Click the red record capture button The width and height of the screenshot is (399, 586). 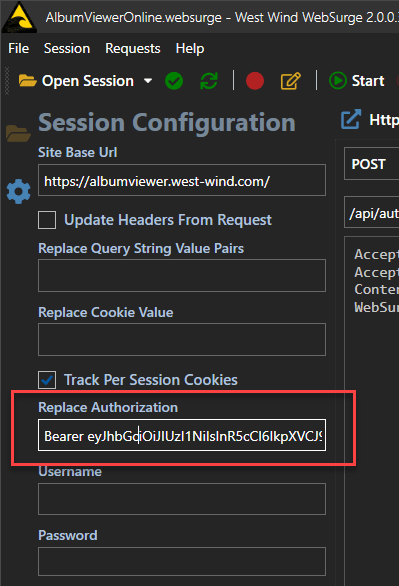point(255,81)
